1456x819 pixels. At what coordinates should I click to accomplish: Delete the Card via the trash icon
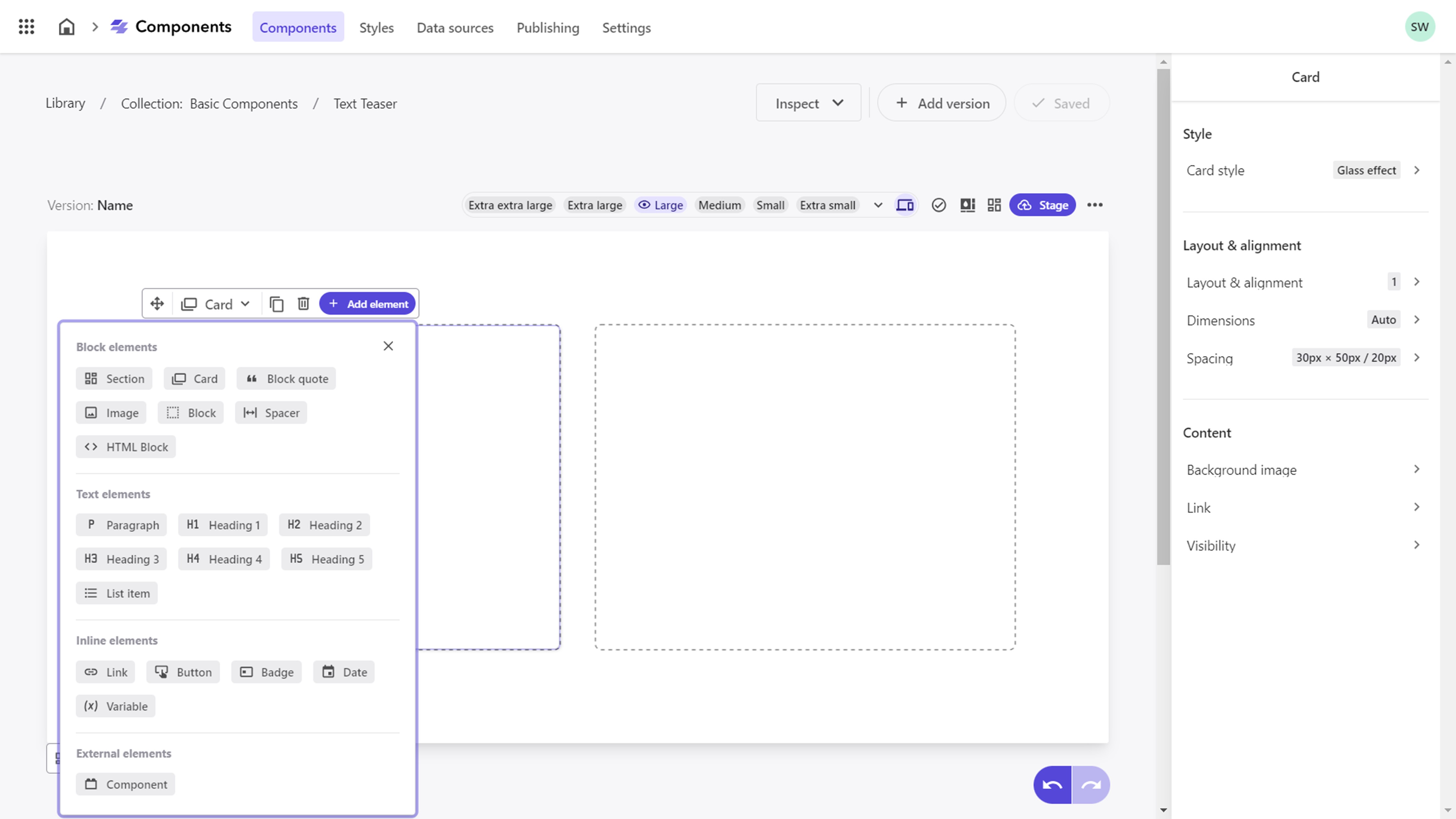tap(304, 303)
